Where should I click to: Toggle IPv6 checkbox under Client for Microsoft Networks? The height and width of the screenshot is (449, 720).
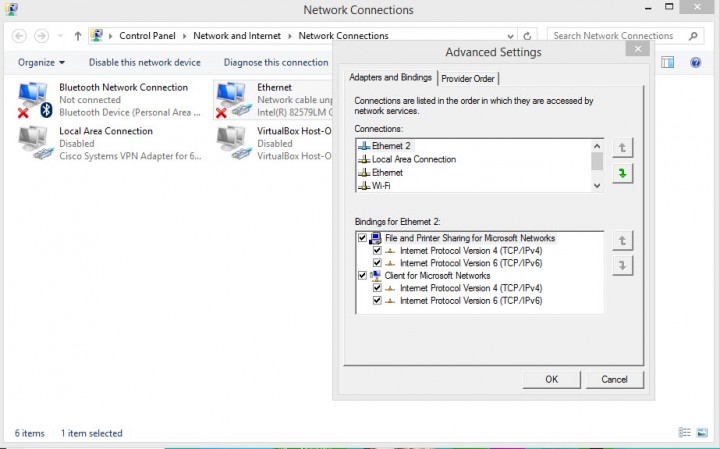click(x=377, y=301)
